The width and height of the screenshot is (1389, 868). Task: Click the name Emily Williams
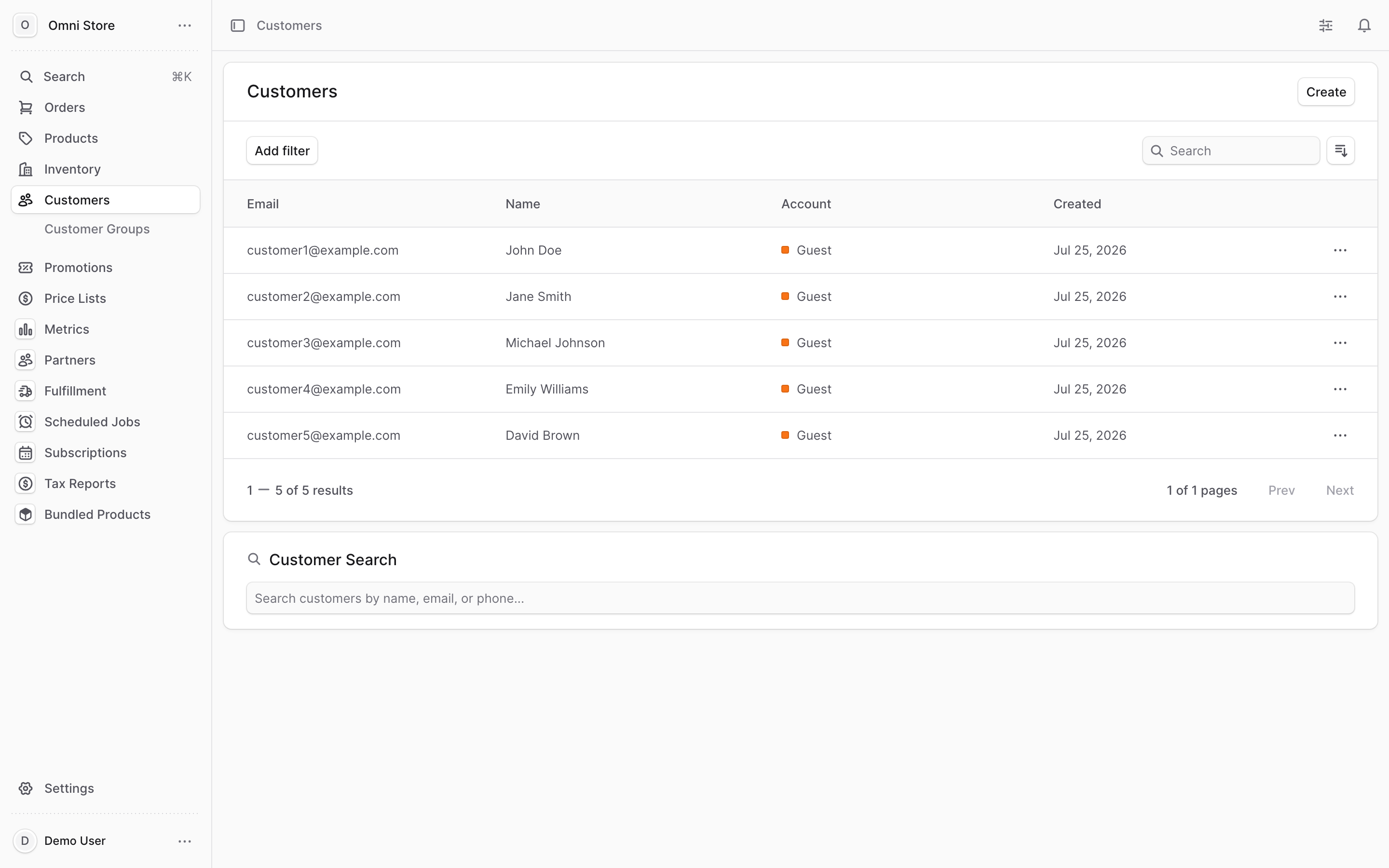(547, 389)
